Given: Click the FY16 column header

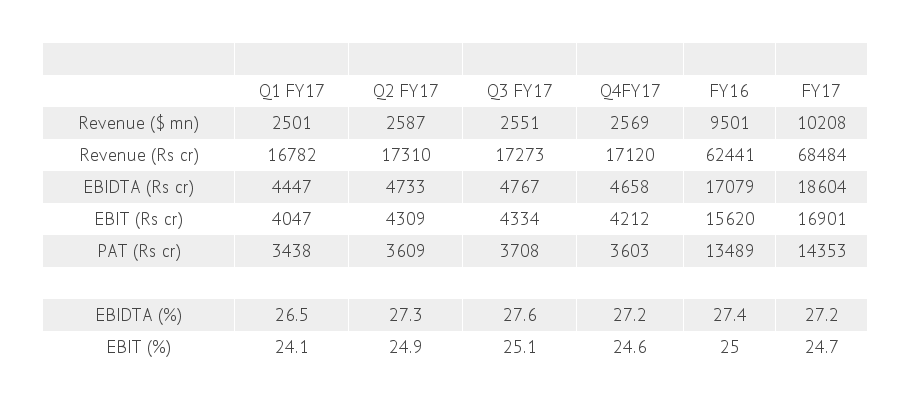Looking at the screenshot, I should point(729,91).
